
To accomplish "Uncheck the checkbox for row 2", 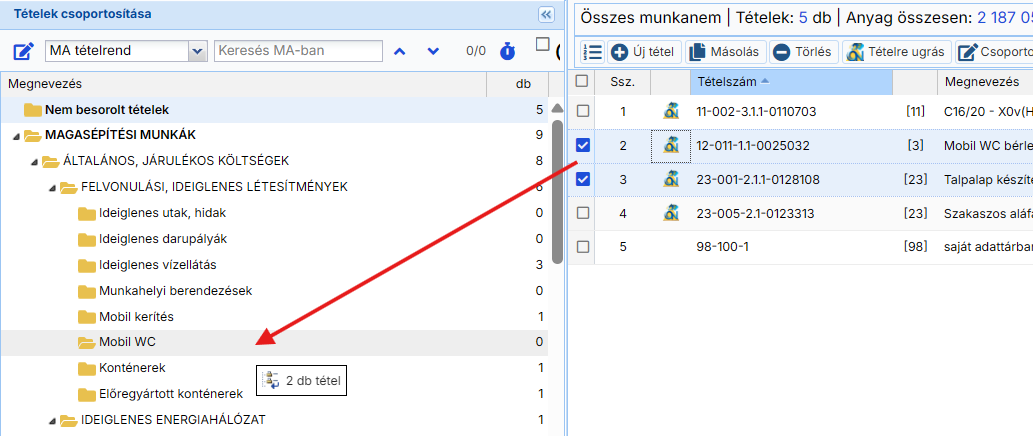I will 583,146.
